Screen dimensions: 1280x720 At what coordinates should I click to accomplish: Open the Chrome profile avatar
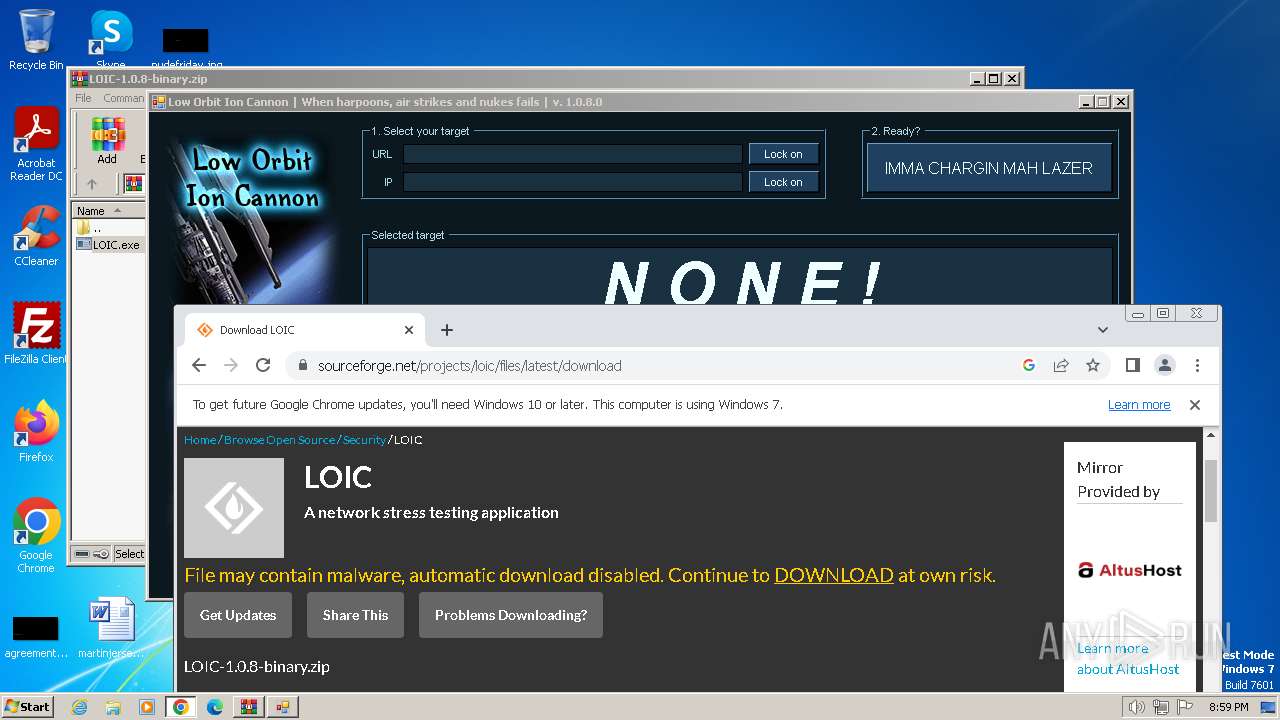coord(1165,366)
